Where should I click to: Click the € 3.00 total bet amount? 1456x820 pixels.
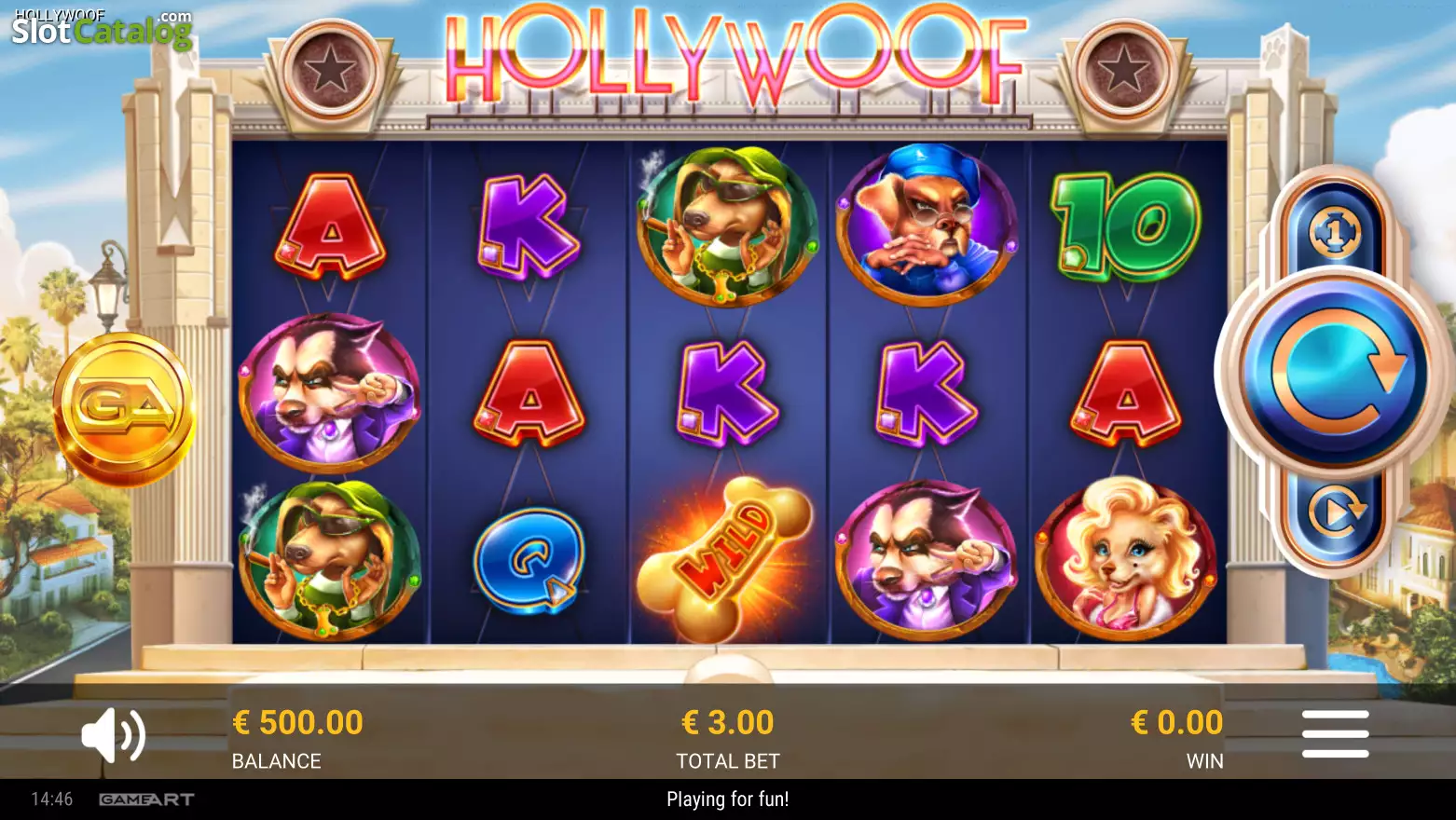click(728, 723)
